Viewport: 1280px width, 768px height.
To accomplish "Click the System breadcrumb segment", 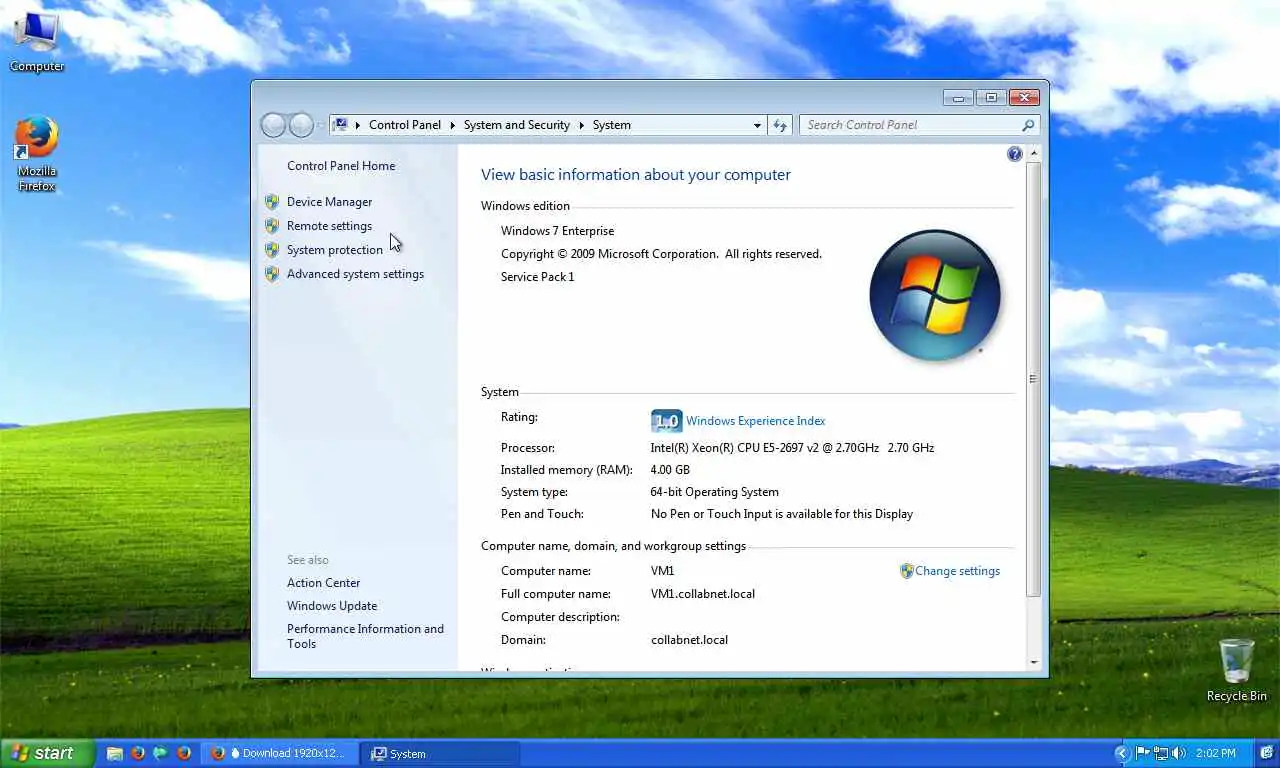I will click(611, 125).
